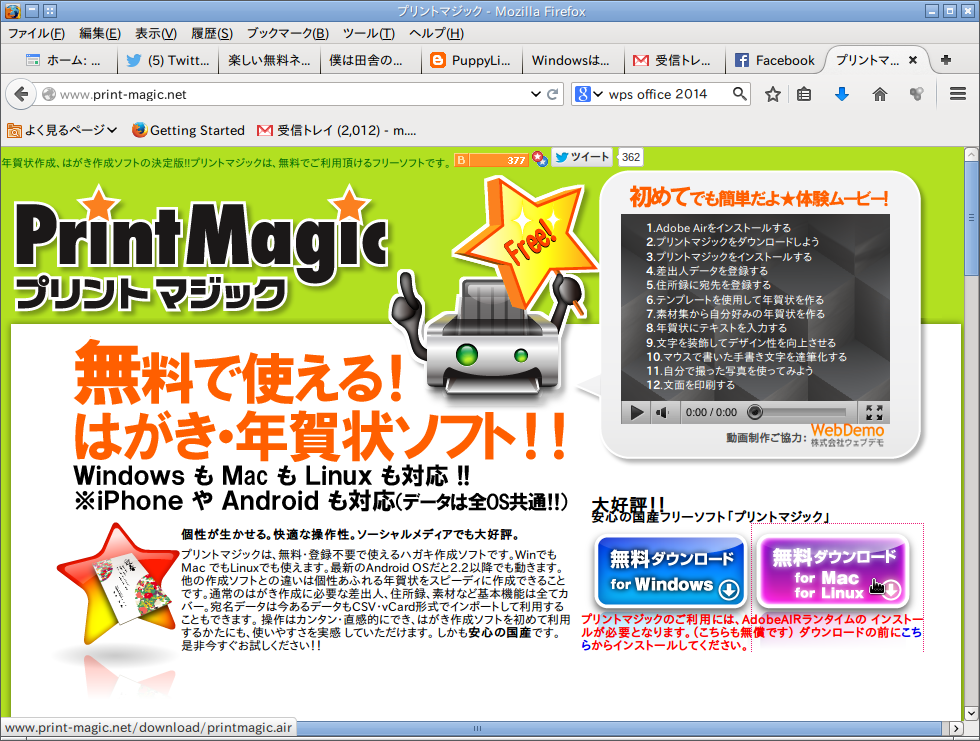Click the PrintMagic logo
The width and height of the screenshot is (980, 741).
click(201, 250)
